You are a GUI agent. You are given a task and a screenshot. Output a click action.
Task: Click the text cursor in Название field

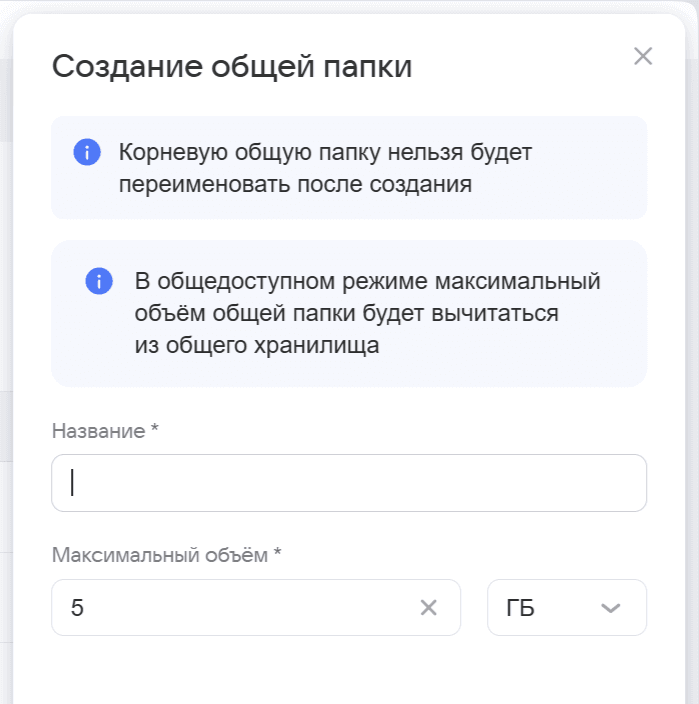click(x=72, y=483)
